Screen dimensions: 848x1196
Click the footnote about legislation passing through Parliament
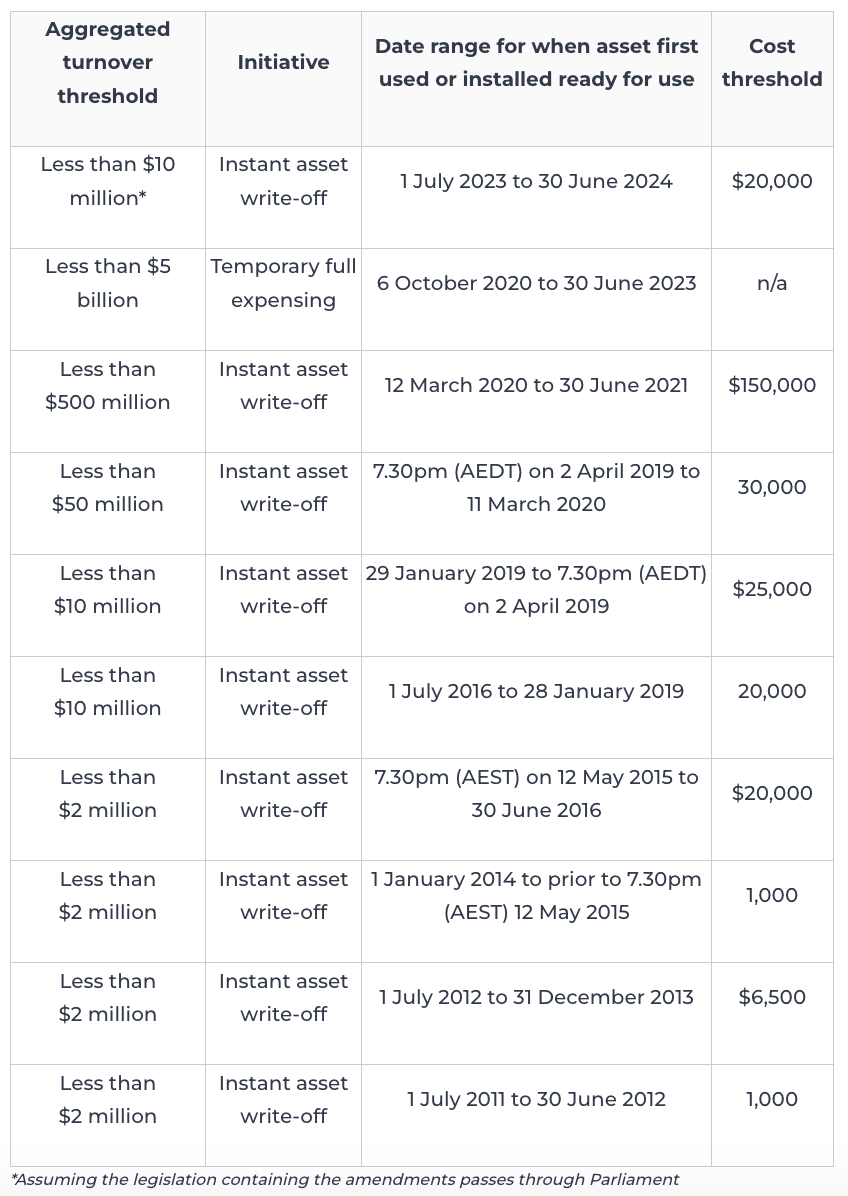point(345,1180)
